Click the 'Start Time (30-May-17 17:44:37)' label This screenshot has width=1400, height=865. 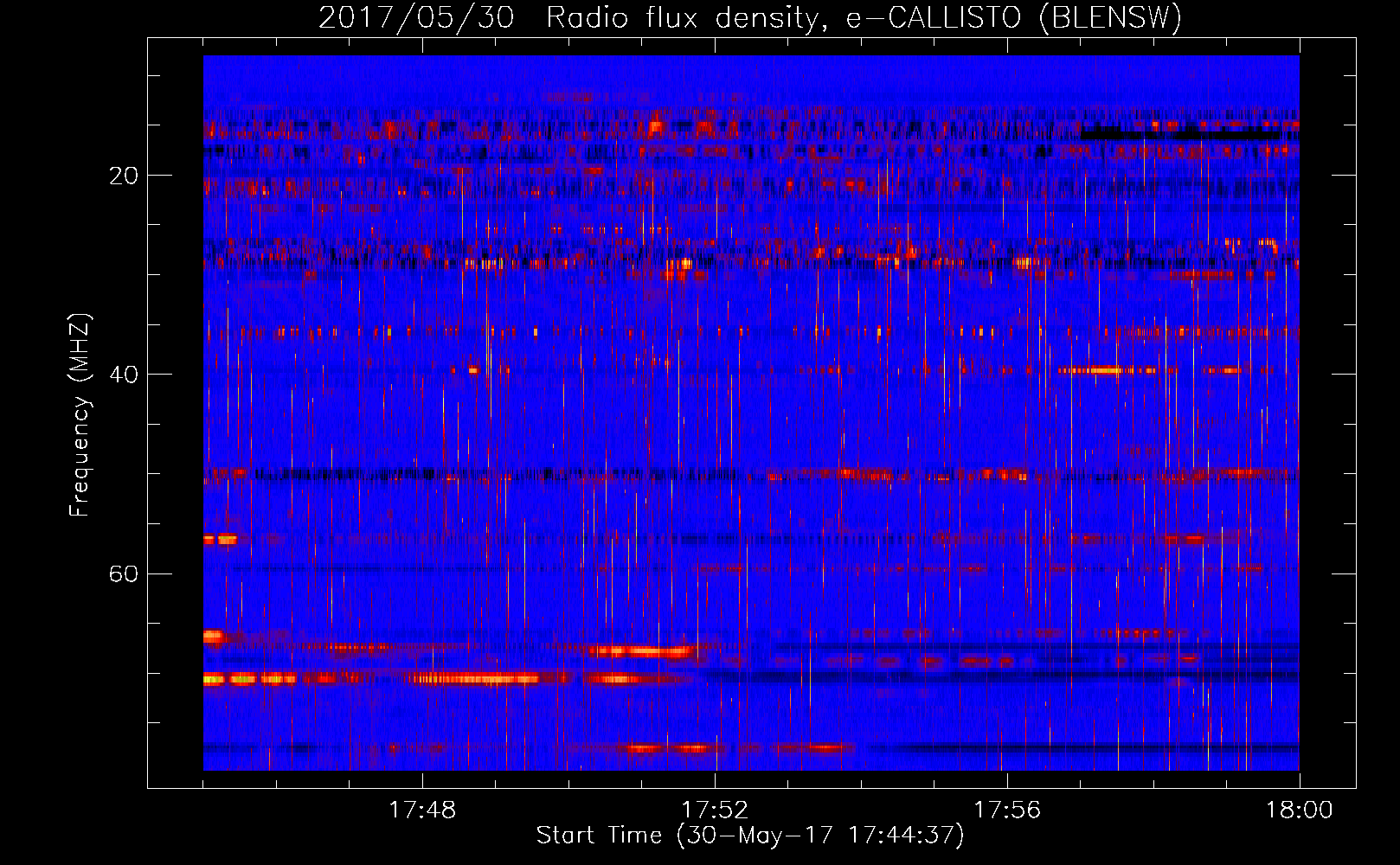(x=750, y=836)
